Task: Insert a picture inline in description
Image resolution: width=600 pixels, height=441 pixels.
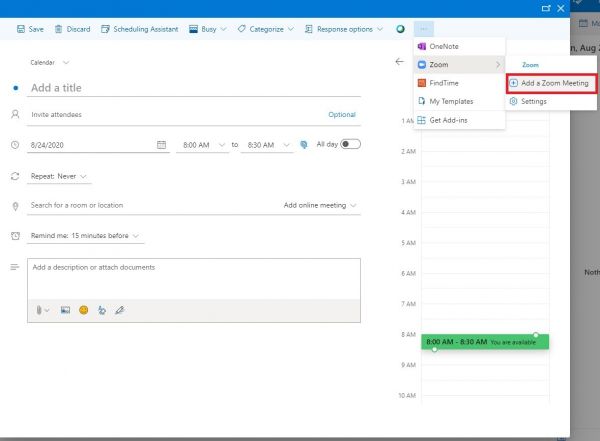Action: click(65, 310)
